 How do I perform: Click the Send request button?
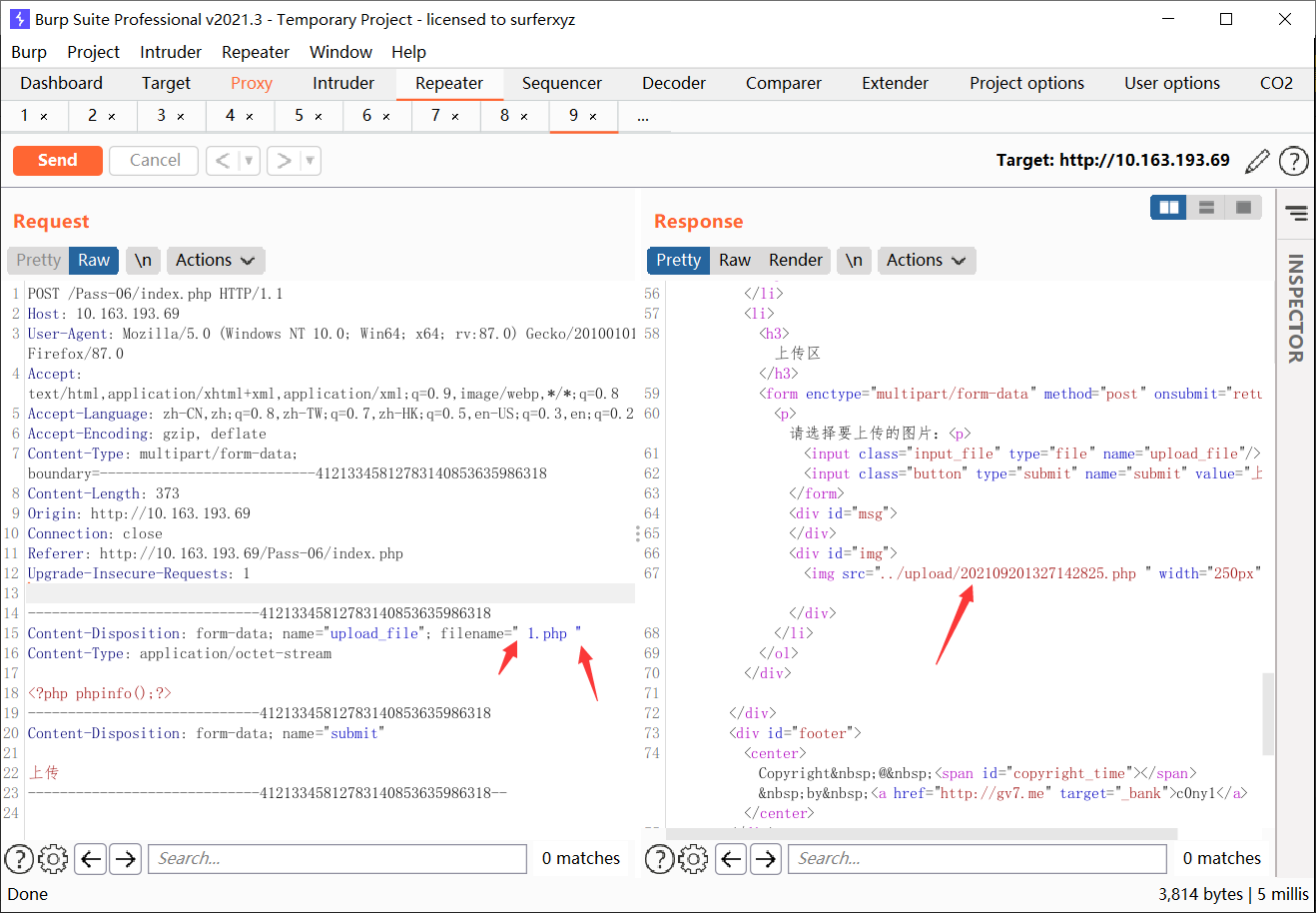(58, 160)
